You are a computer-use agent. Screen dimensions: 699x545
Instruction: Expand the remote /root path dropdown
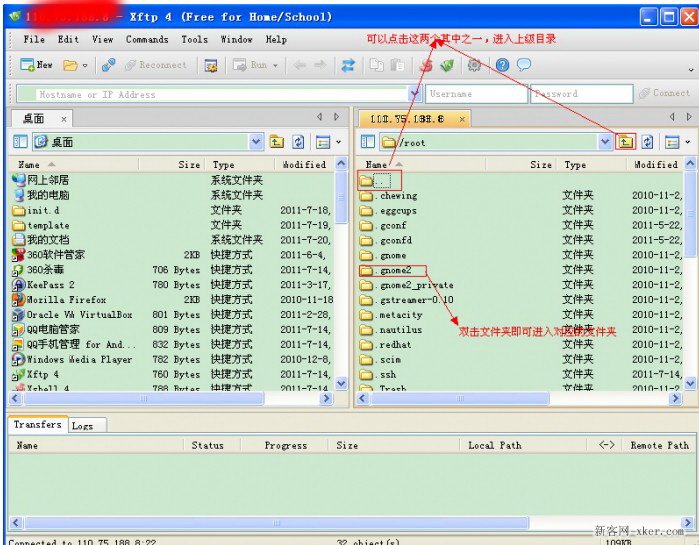pos(605,142)
